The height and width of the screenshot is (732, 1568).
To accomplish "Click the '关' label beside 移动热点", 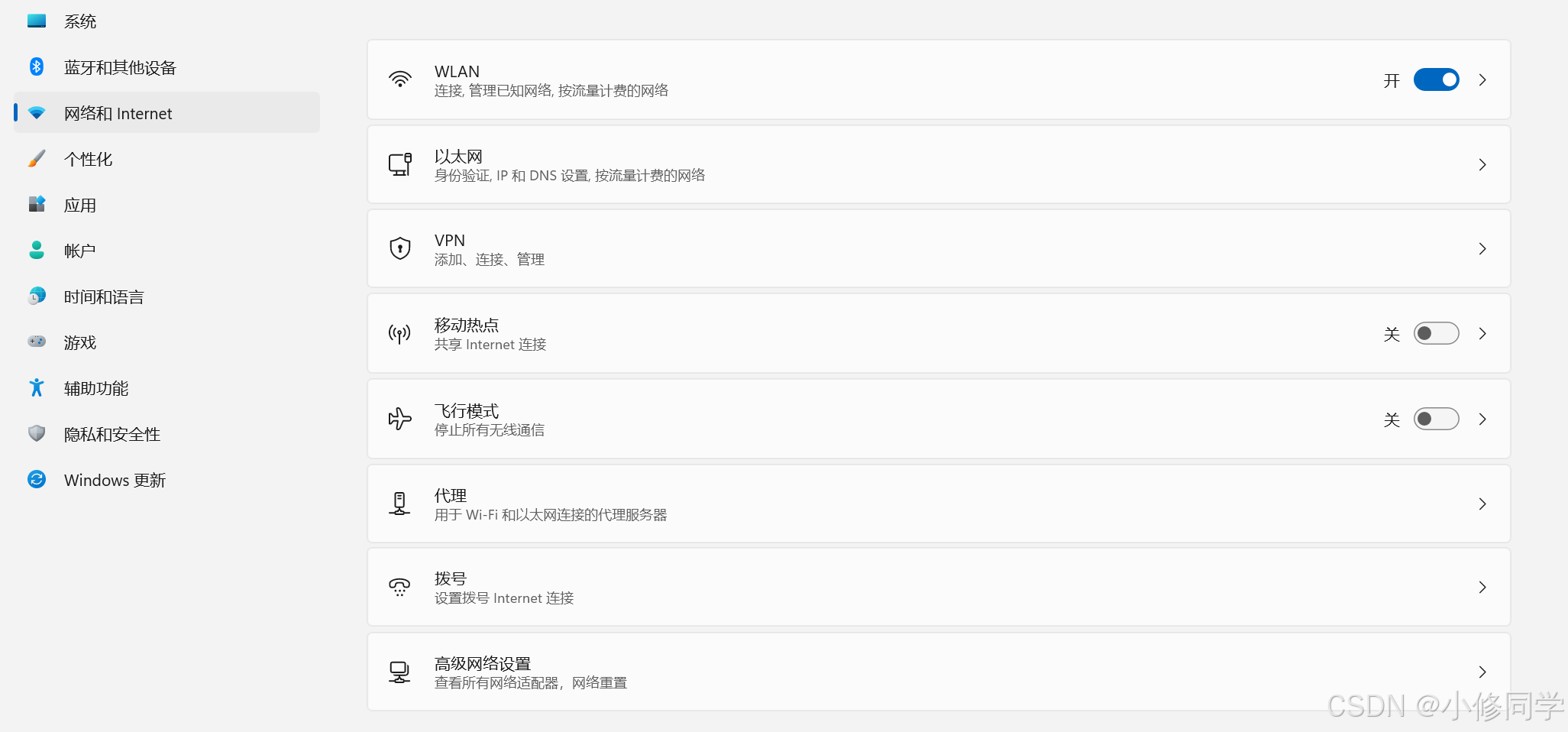I will (1392, 334).
